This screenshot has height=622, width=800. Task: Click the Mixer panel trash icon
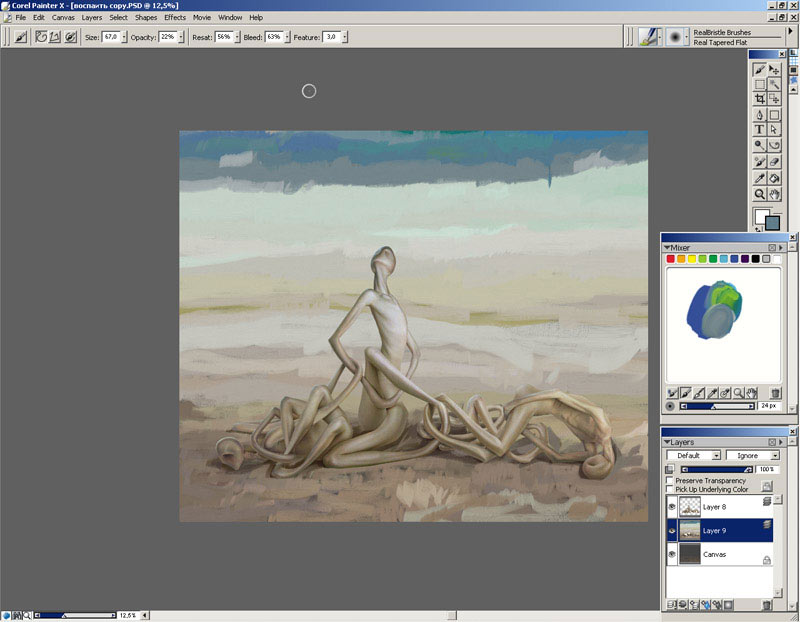(x=775, y=393)
